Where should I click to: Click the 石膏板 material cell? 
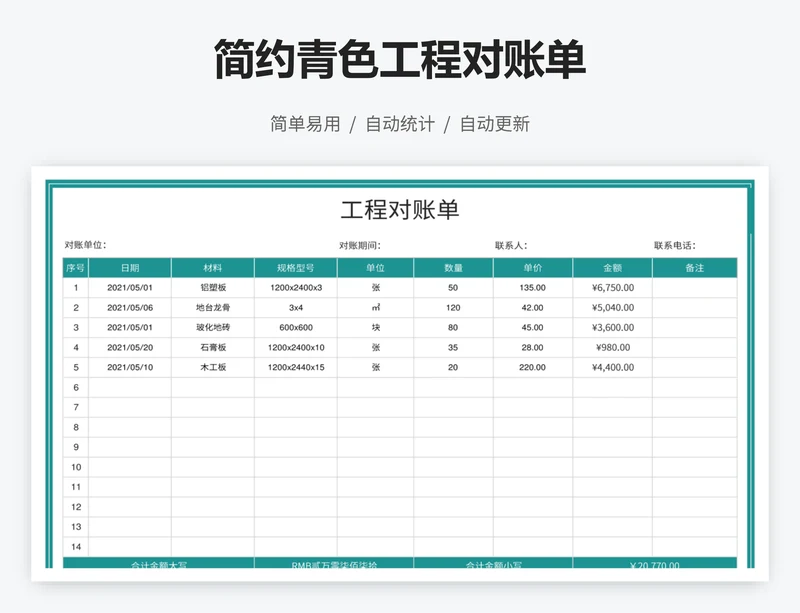click(x=213, y=348)
